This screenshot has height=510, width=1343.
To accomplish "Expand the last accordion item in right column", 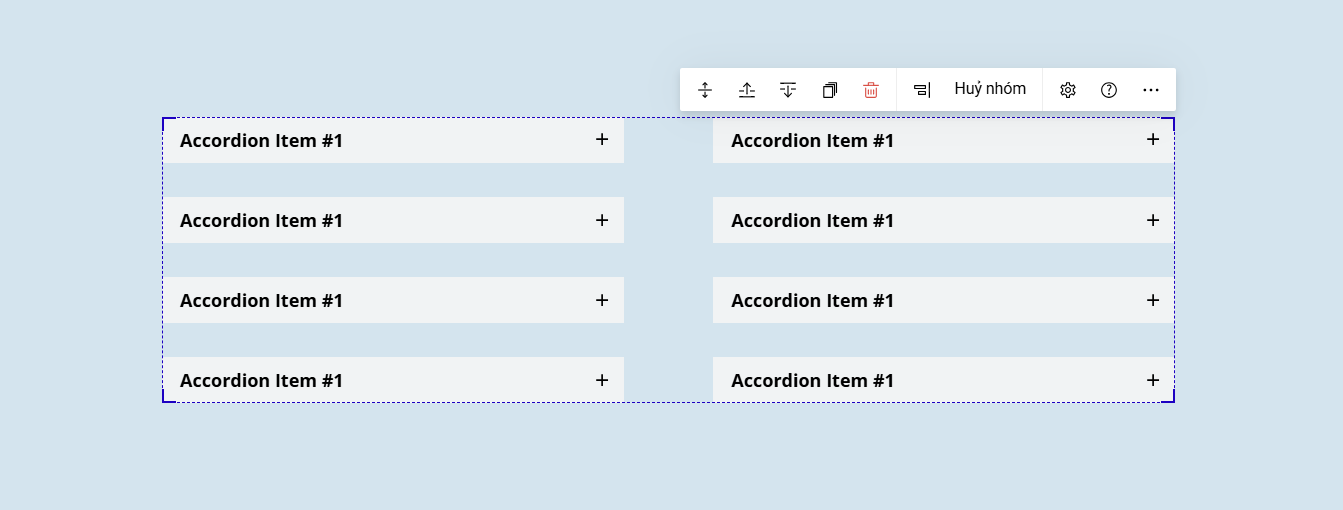I will 943,380.
